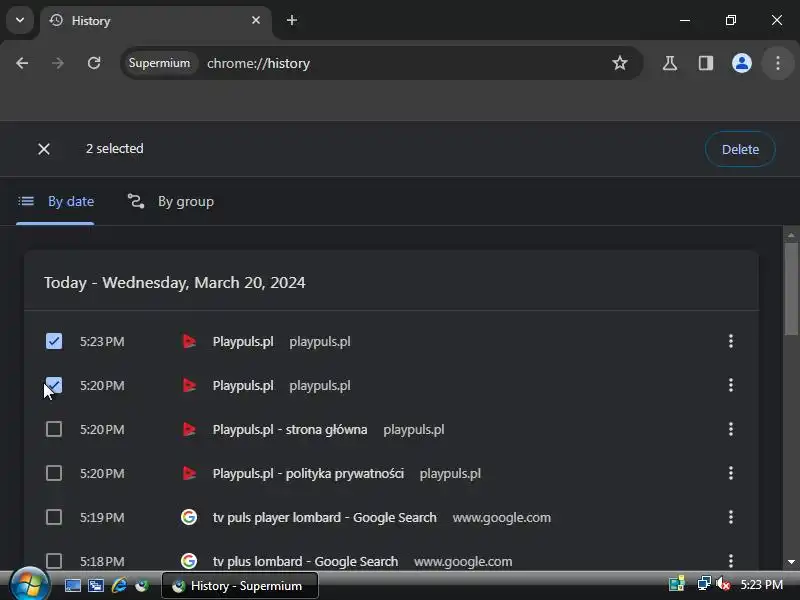Click Show Desktop quick launch icon
The image size is (800, 600).
(72, 585)
